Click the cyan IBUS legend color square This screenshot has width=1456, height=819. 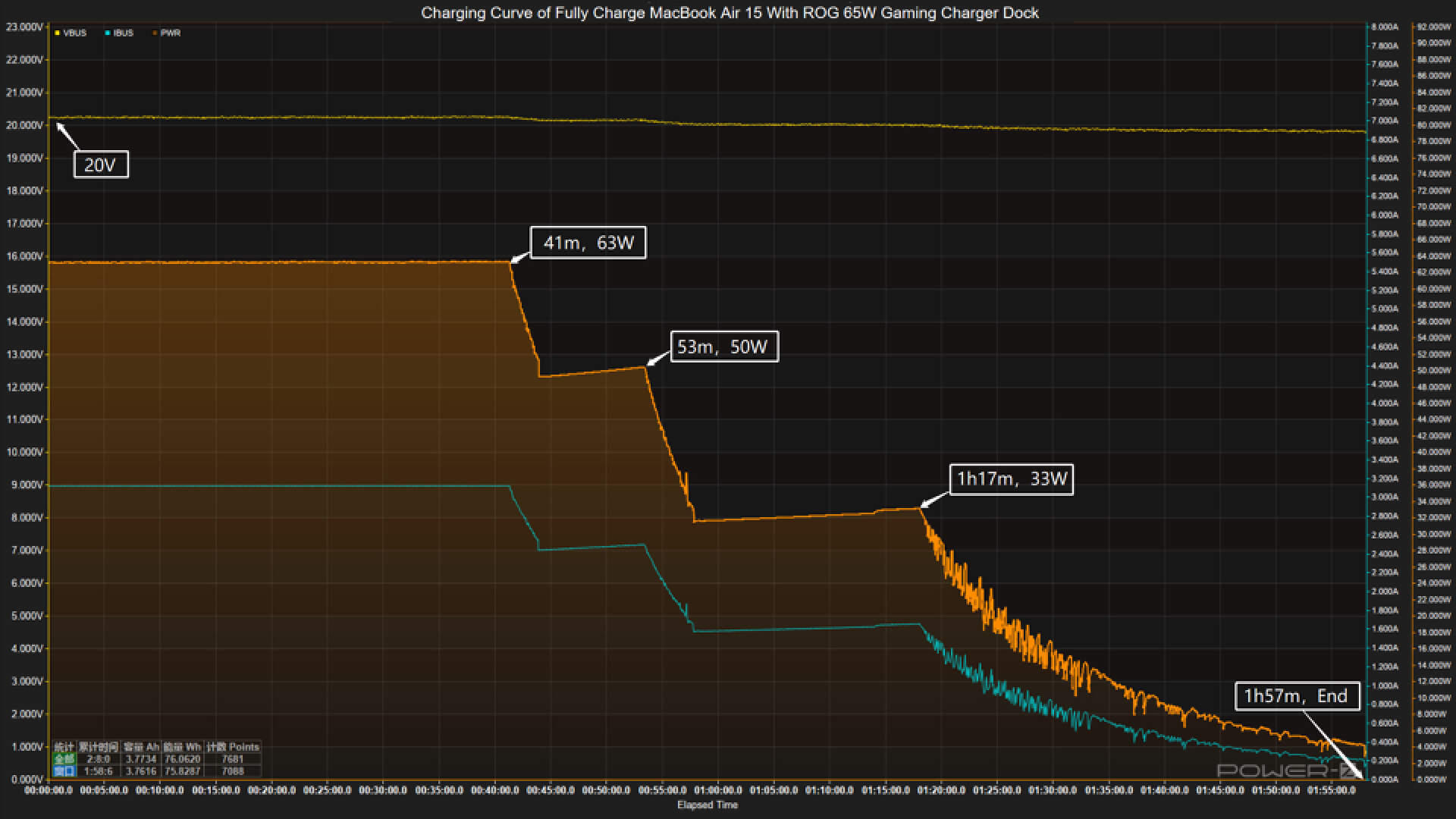108,33
